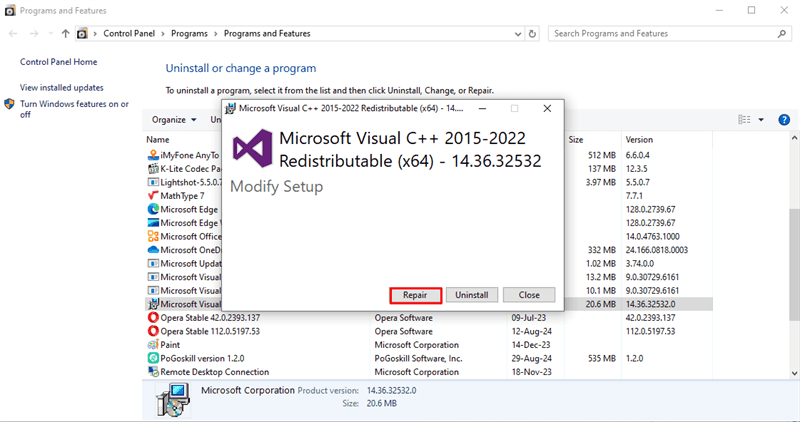Select PoGoskill Software, Inc. publisher cell
This screenshot has width=800, height=422.
[418, 358]
